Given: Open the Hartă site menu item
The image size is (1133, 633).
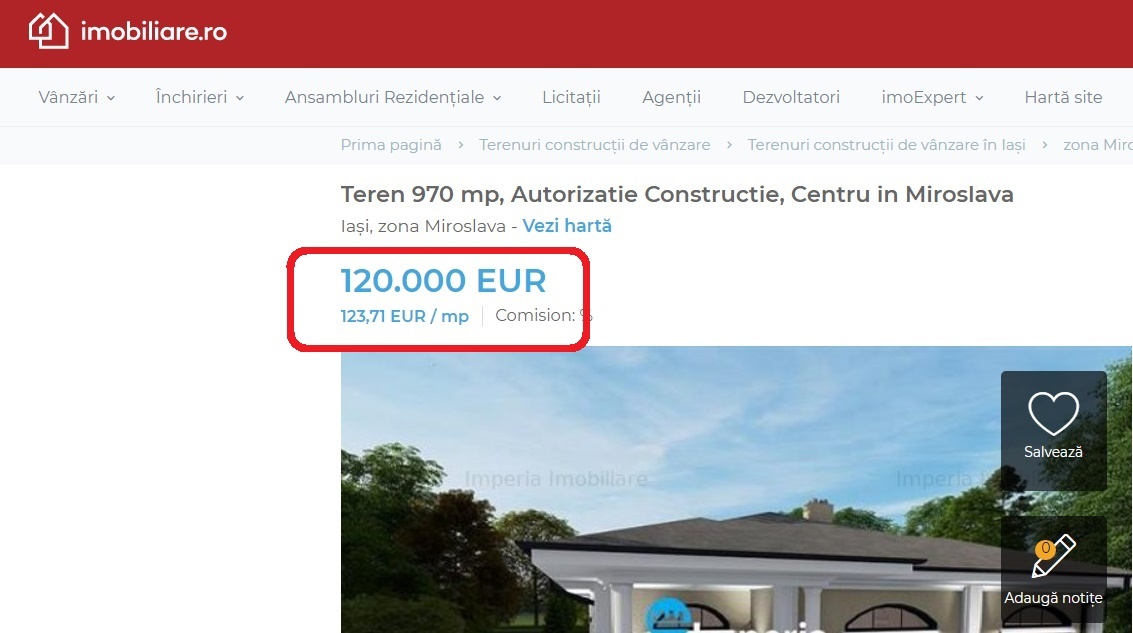Looking at the screenshot, I should click(1063, 97).
